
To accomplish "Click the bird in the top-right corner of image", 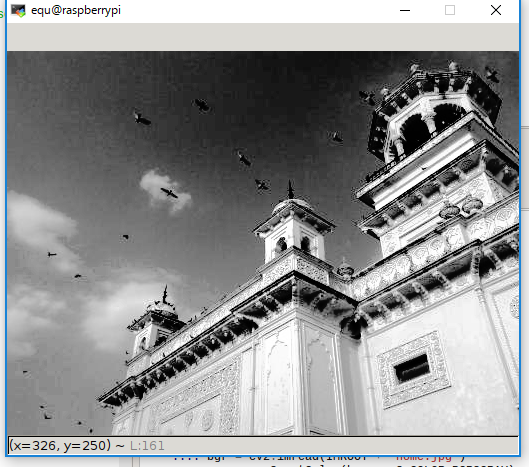I will tap(492, 74).
